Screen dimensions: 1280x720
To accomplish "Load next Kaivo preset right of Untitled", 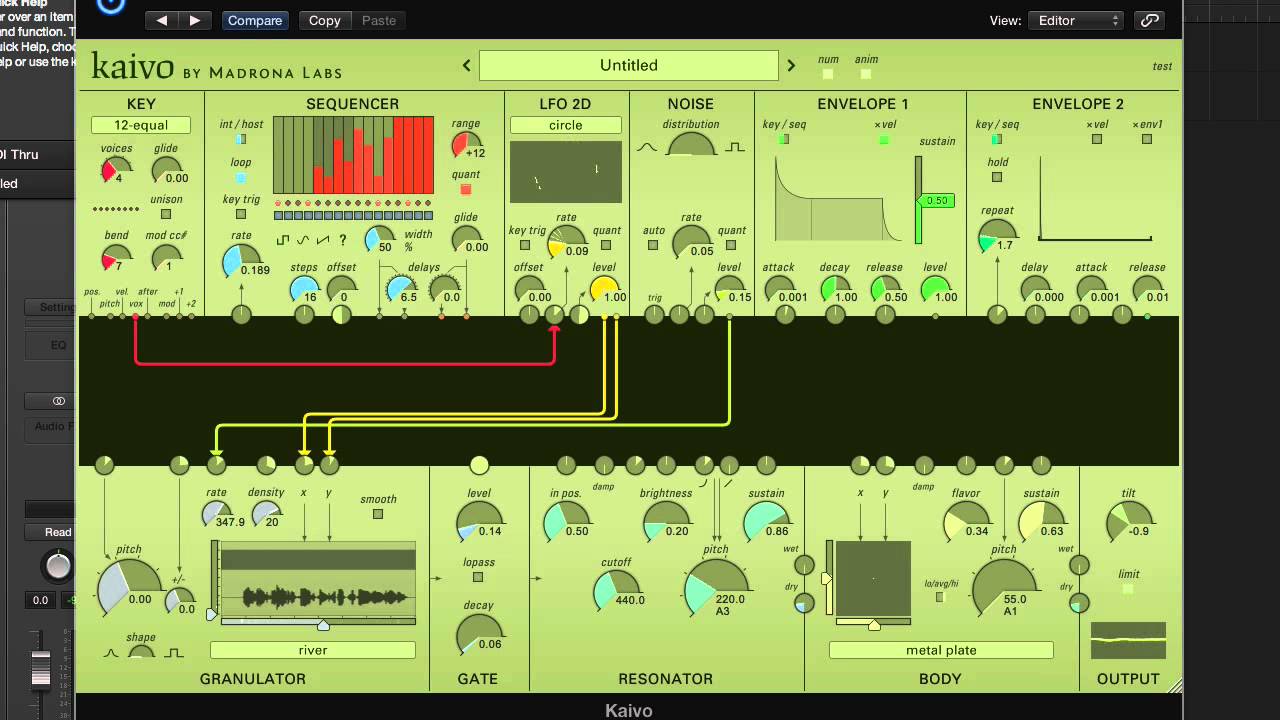I will [791, 65].
